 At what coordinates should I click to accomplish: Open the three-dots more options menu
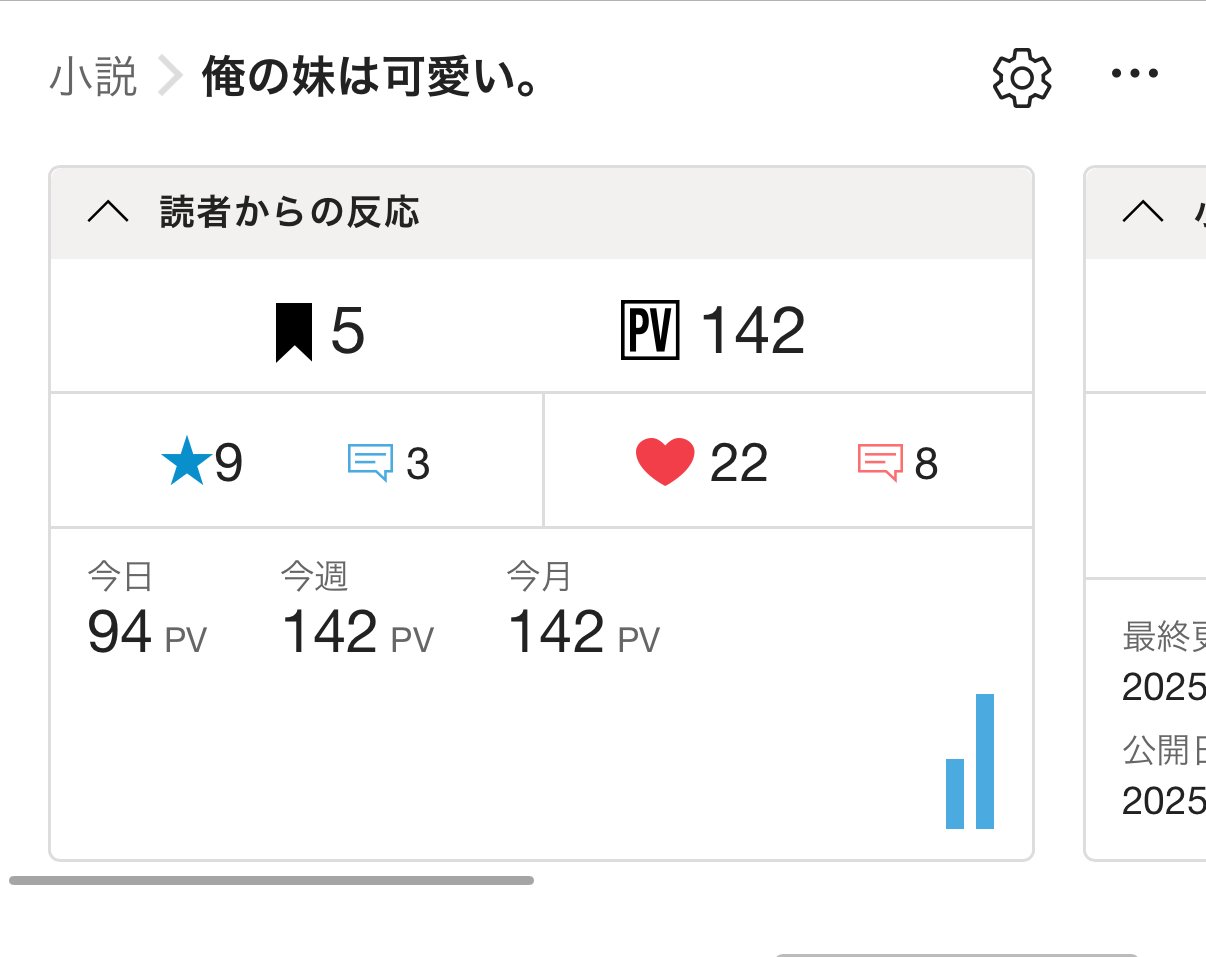tap(1135, 74)
